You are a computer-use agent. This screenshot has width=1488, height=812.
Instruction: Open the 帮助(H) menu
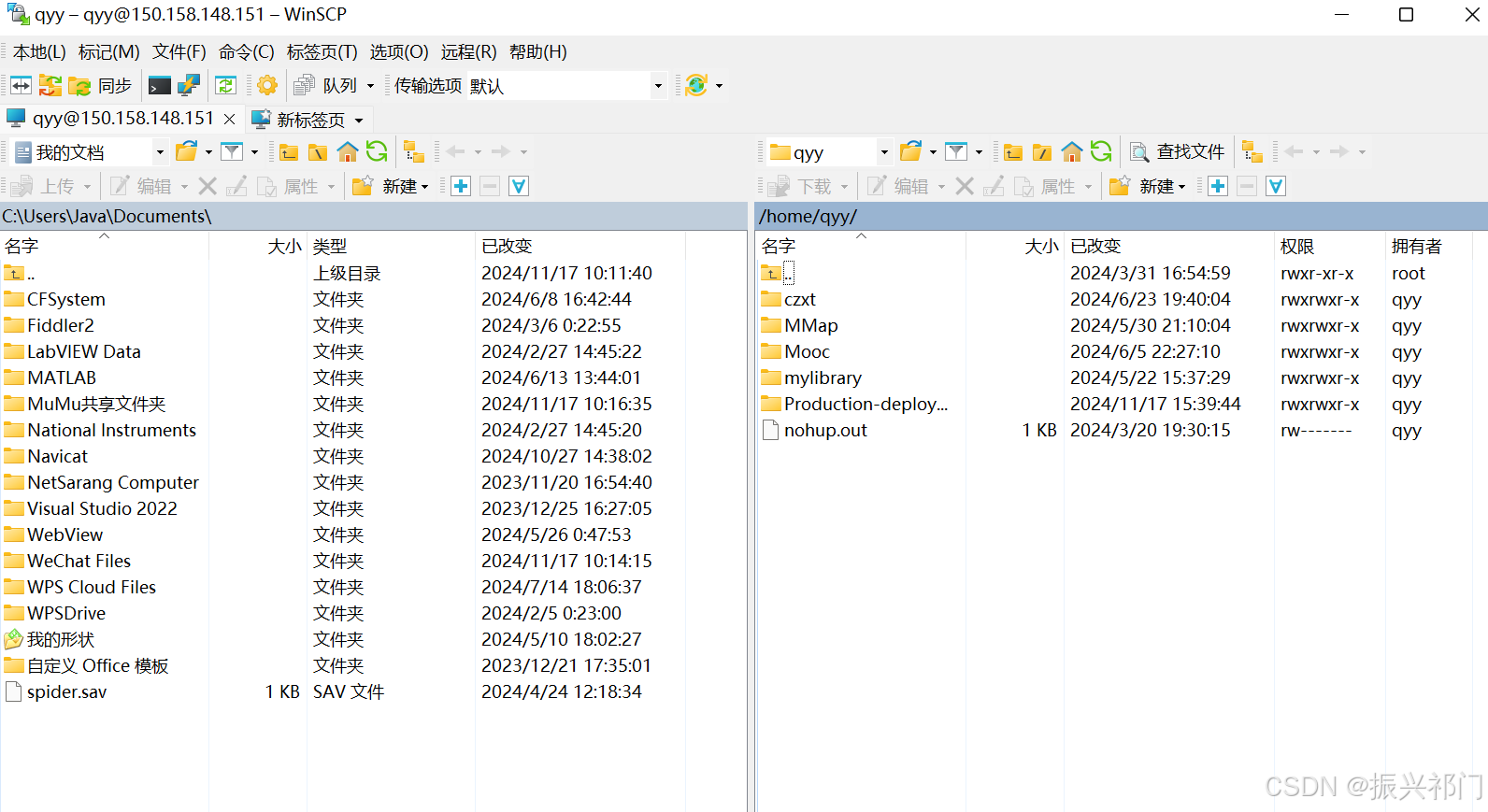pos(538,52)
